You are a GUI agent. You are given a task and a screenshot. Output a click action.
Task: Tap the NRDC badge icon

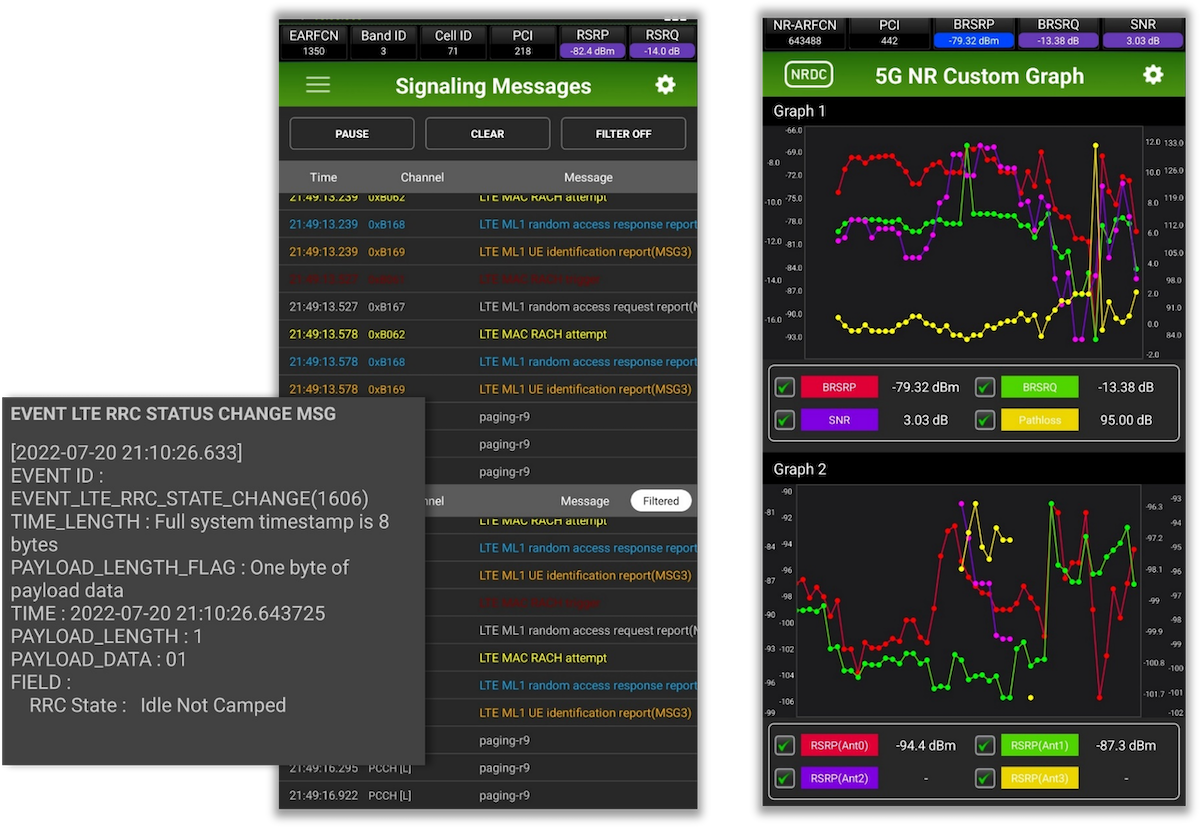[x=808, y=75]
